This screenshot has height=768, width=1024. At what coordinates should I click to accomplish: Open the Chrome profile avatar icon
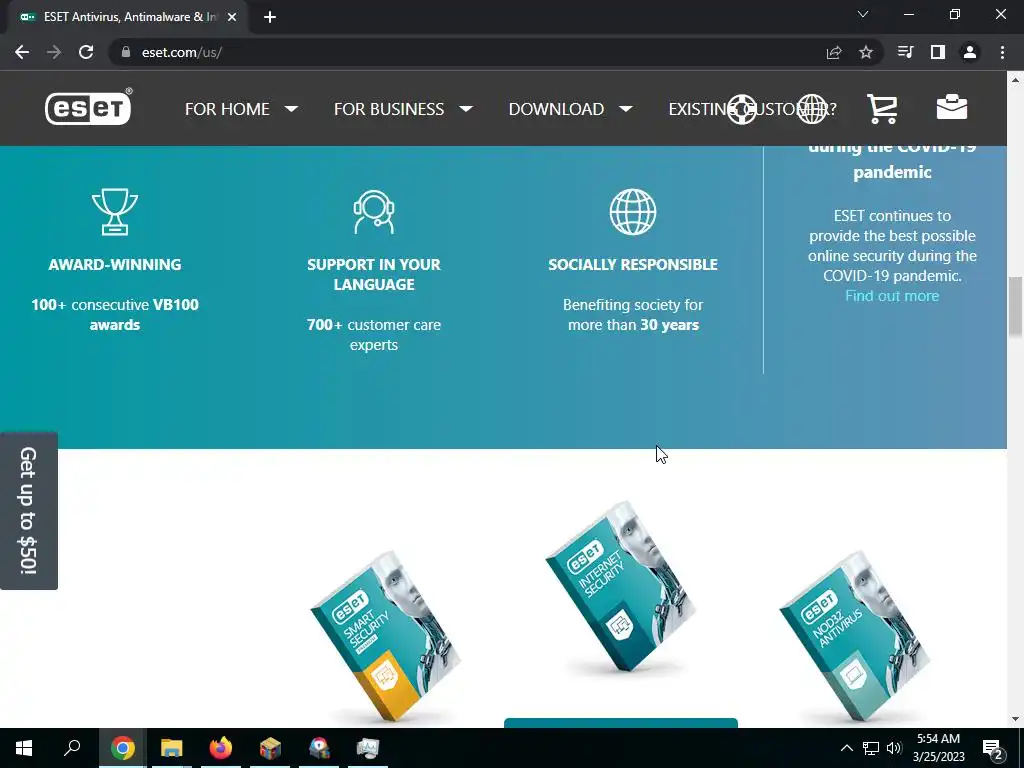[970, 52]
